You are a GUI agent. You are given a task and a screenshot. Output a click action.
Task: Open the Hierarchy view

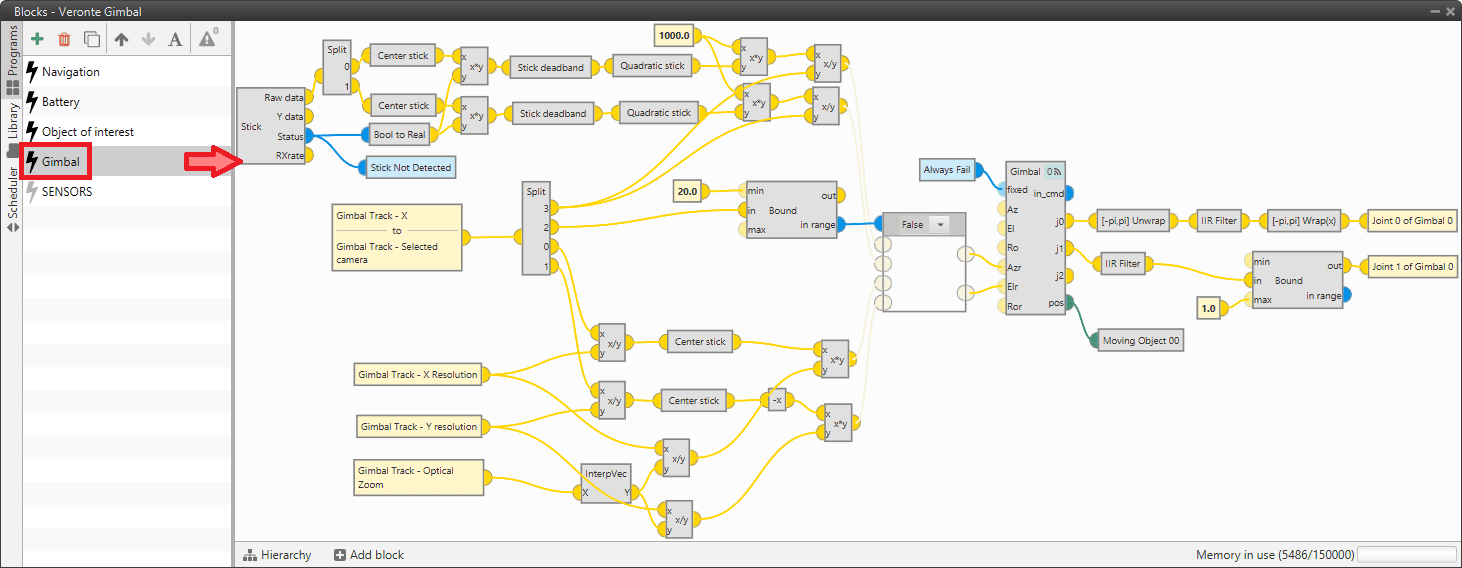coord(278,555)
